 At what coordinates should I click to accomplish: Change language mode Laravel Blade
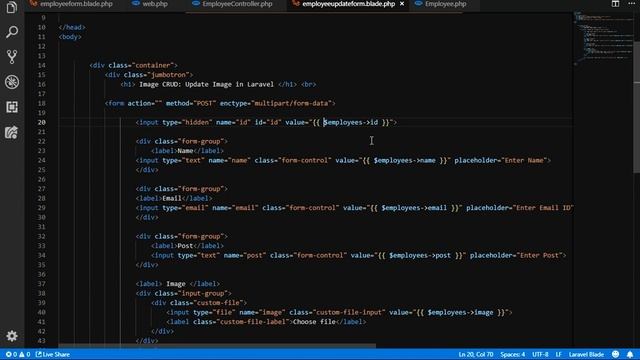coord(586,354)
